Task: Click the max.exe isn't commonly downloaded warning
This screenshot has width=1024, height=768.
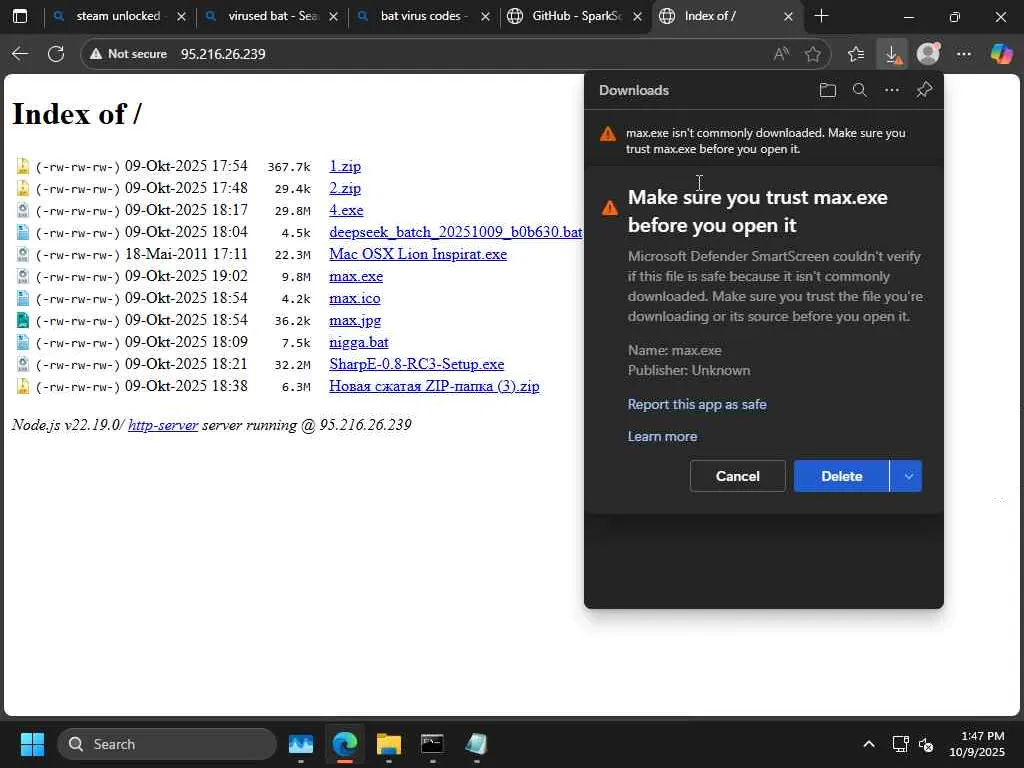Action: point(763,141)
